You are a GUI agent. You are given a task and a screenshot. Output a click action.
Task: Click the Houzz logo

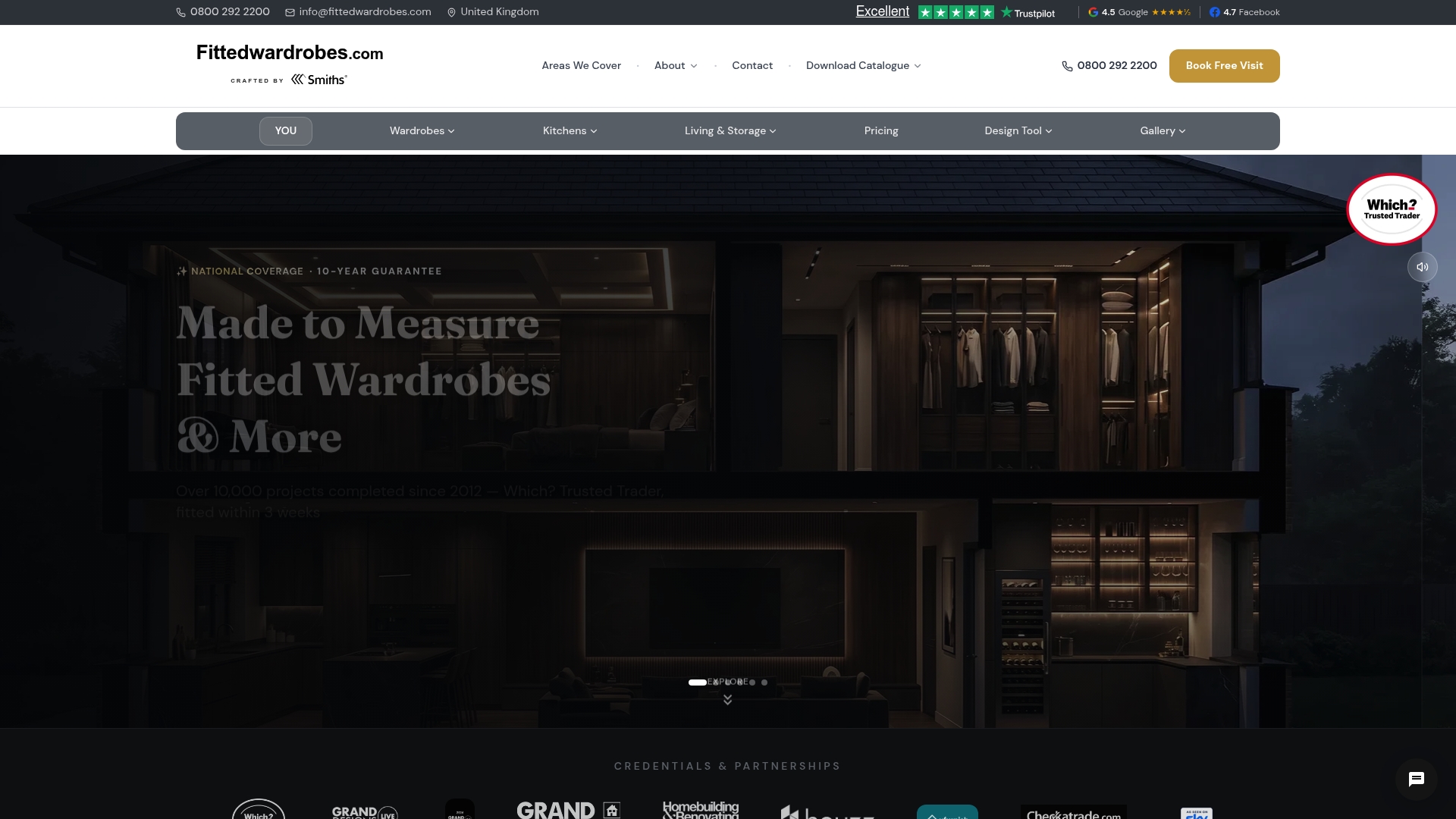click(827, 812)
